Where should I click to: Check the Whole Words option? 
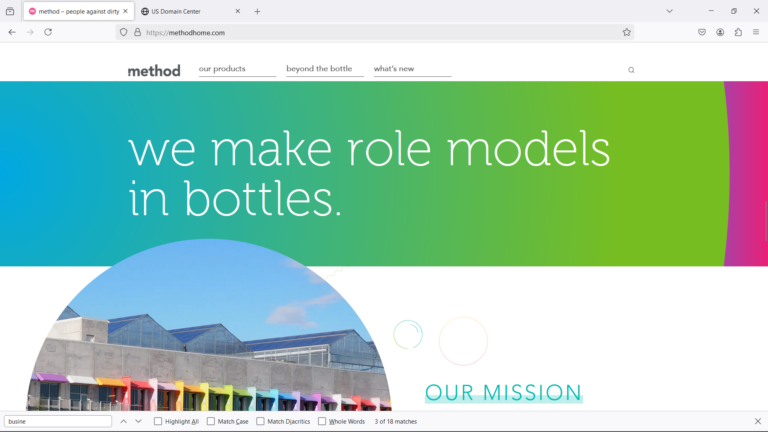[x=322, y=422]
